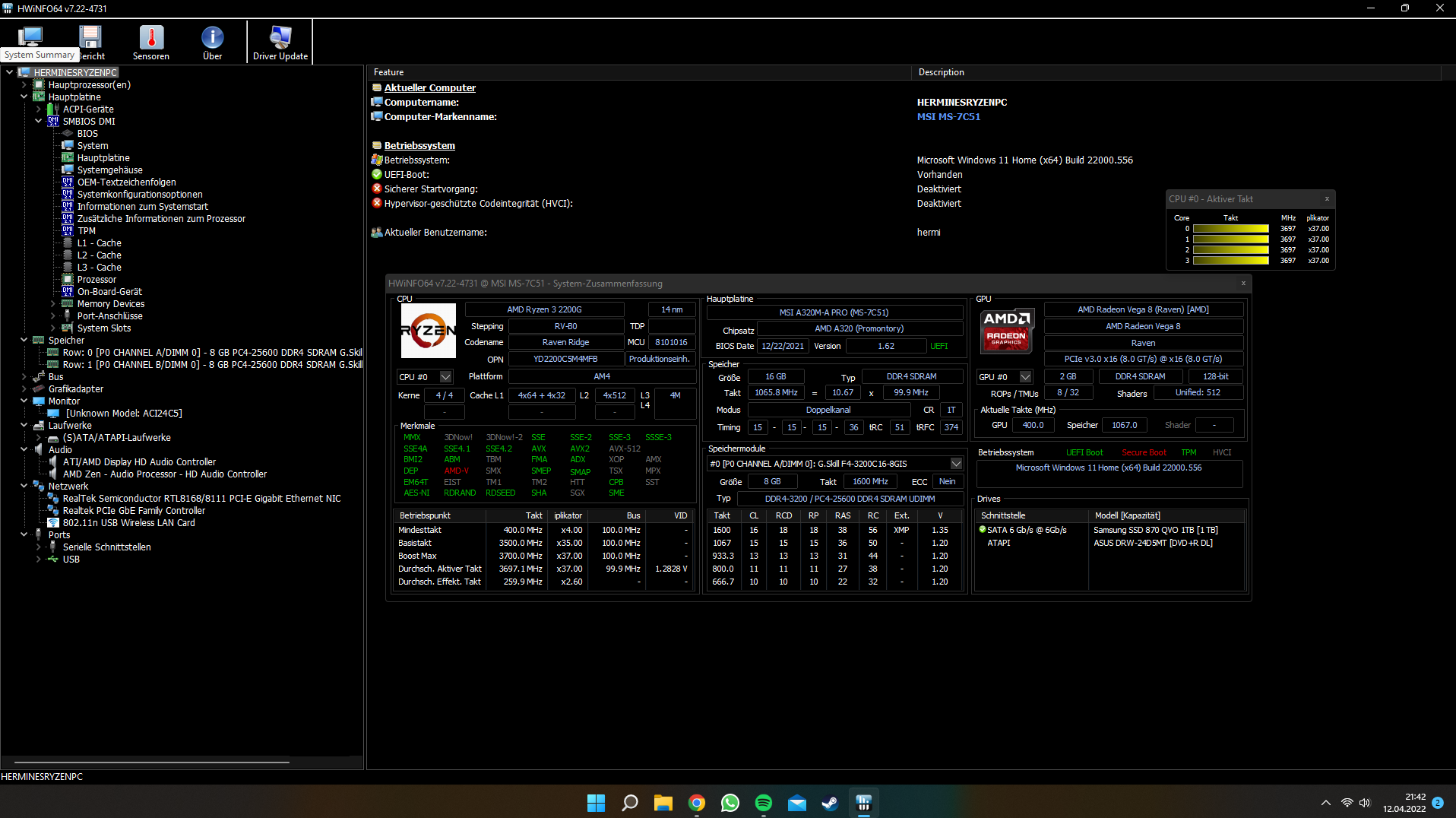
Task: Open the Speichermodule DIMM dropdown
Action: pos(956,464)
